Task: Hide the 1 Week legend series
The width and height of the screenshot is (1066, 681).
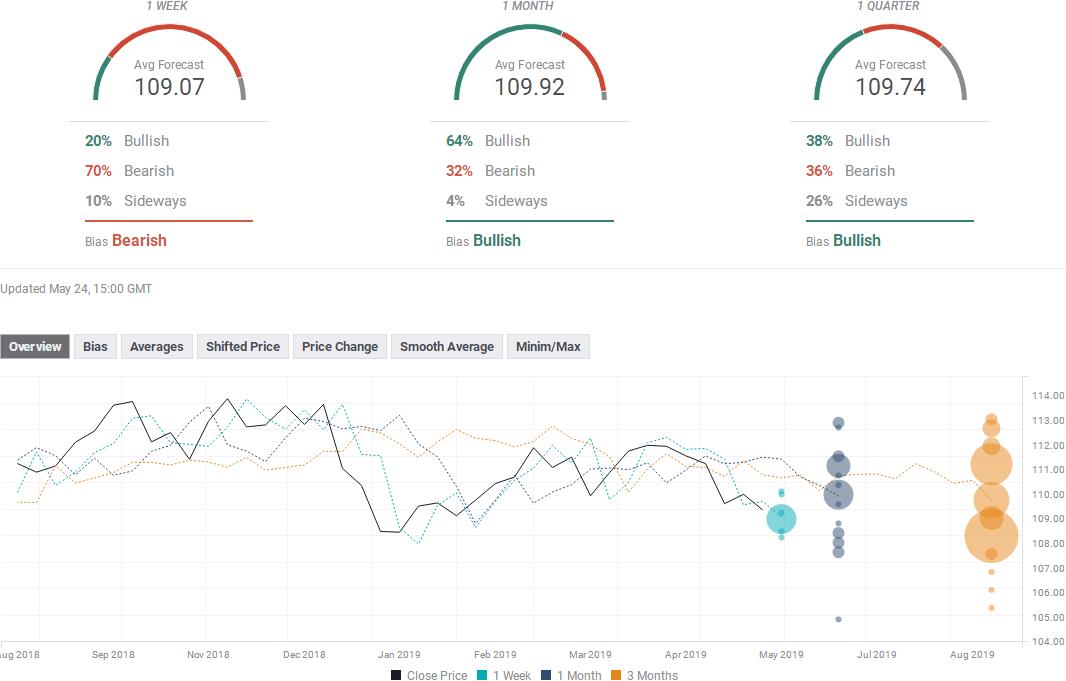Action: pyautogui.click(x=510, y=675)
